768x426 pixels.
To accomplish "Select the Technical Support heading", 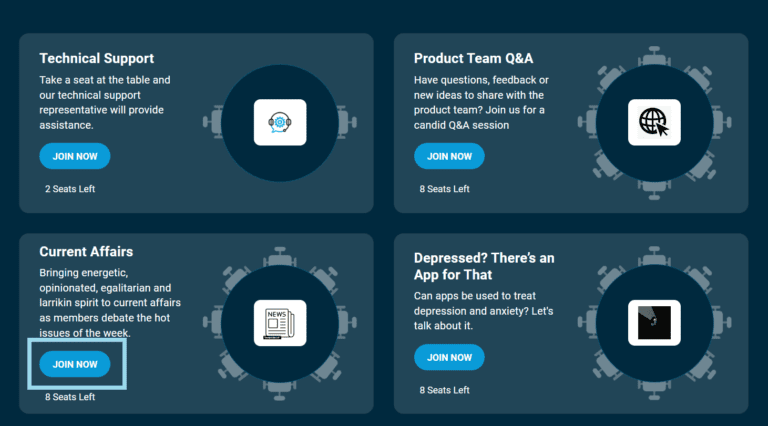I will click(x=96, y=58).
